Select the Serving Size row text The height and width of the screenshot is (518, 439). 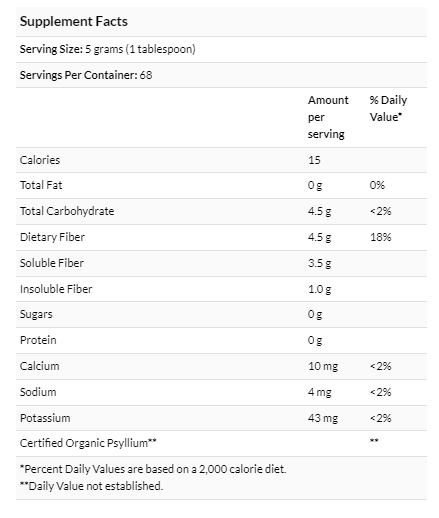click(108, 49)
